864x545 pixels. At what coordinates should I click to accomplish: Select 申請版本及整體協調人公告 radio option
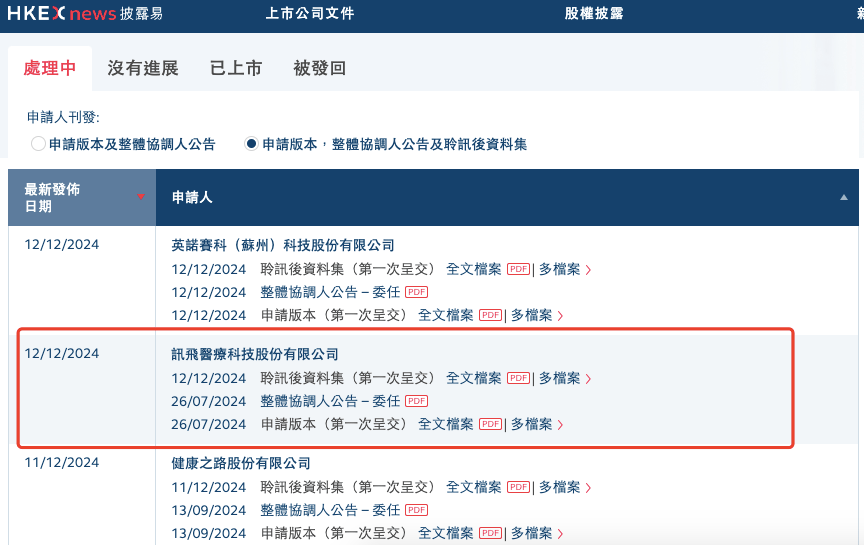coord(39,144)
